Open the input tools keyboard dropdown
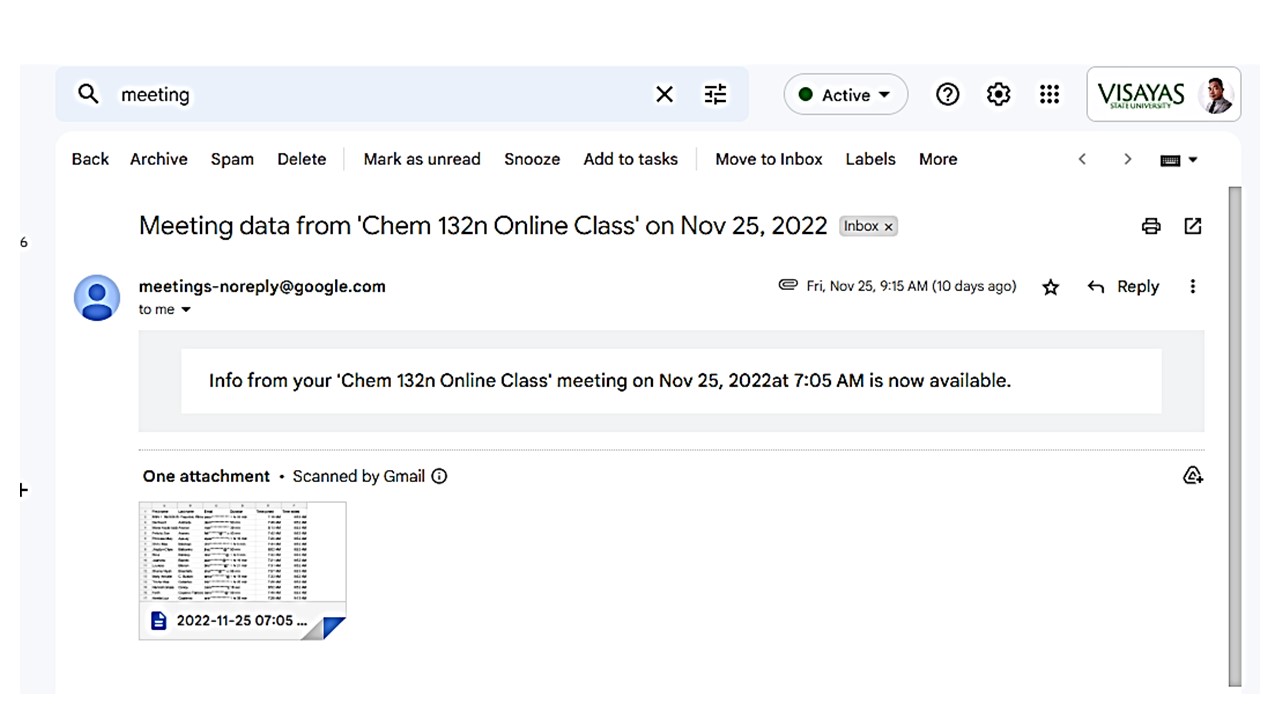This screenshot has width=1280, height=720. (x=1179, y=160)
